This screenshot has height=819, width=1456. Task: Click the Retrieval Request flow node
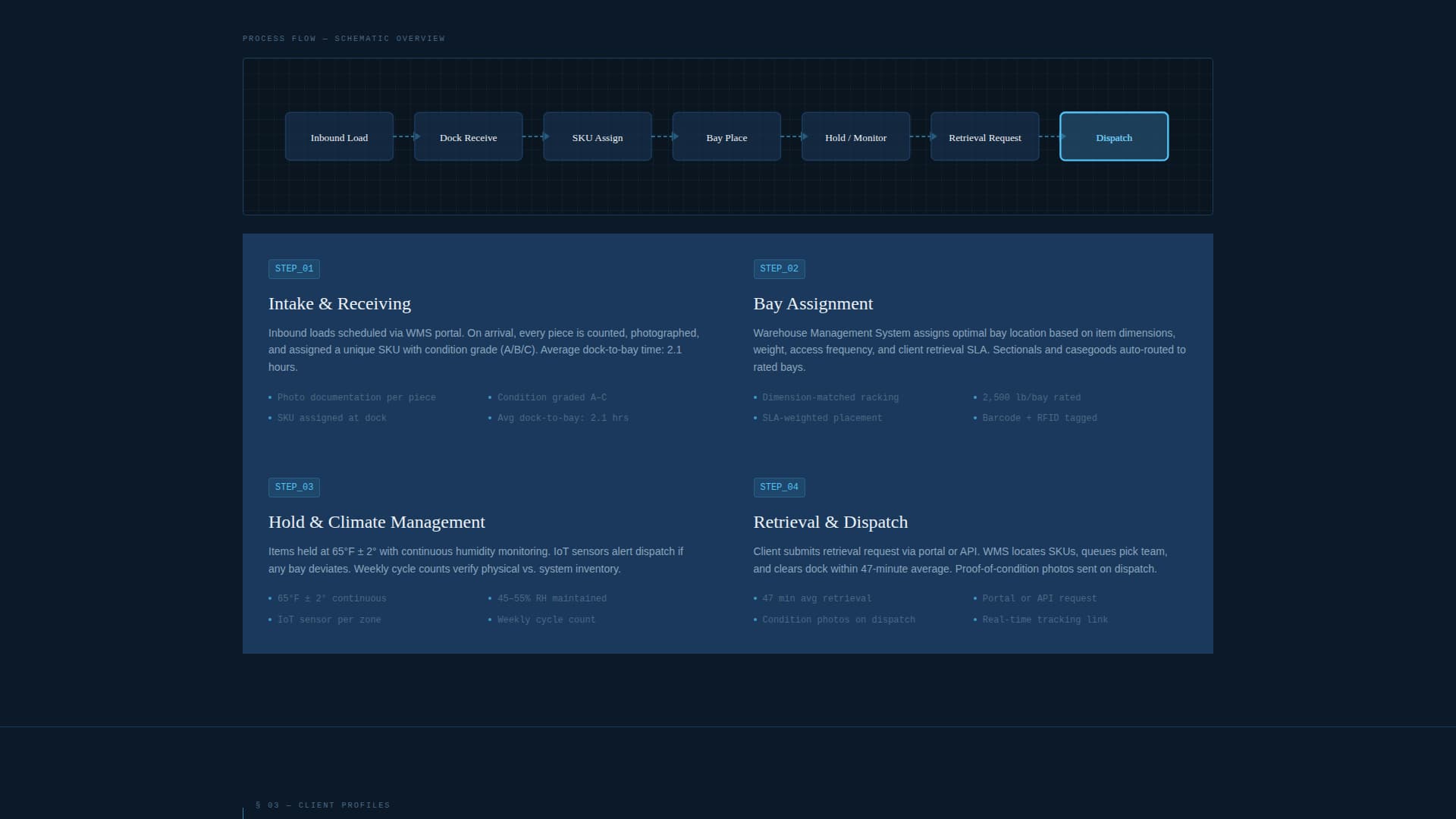984,136
